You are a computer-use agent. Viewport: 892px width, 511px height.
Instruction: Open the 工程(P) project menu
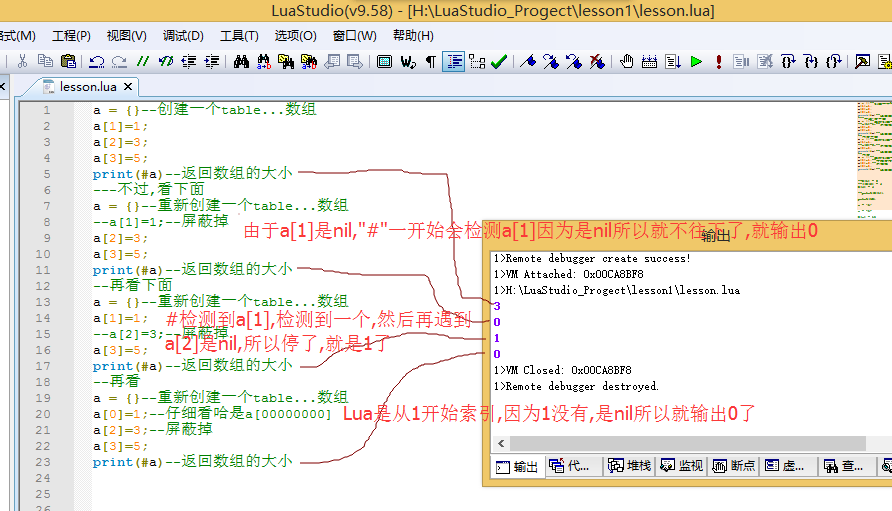click(x=71, y=36)
